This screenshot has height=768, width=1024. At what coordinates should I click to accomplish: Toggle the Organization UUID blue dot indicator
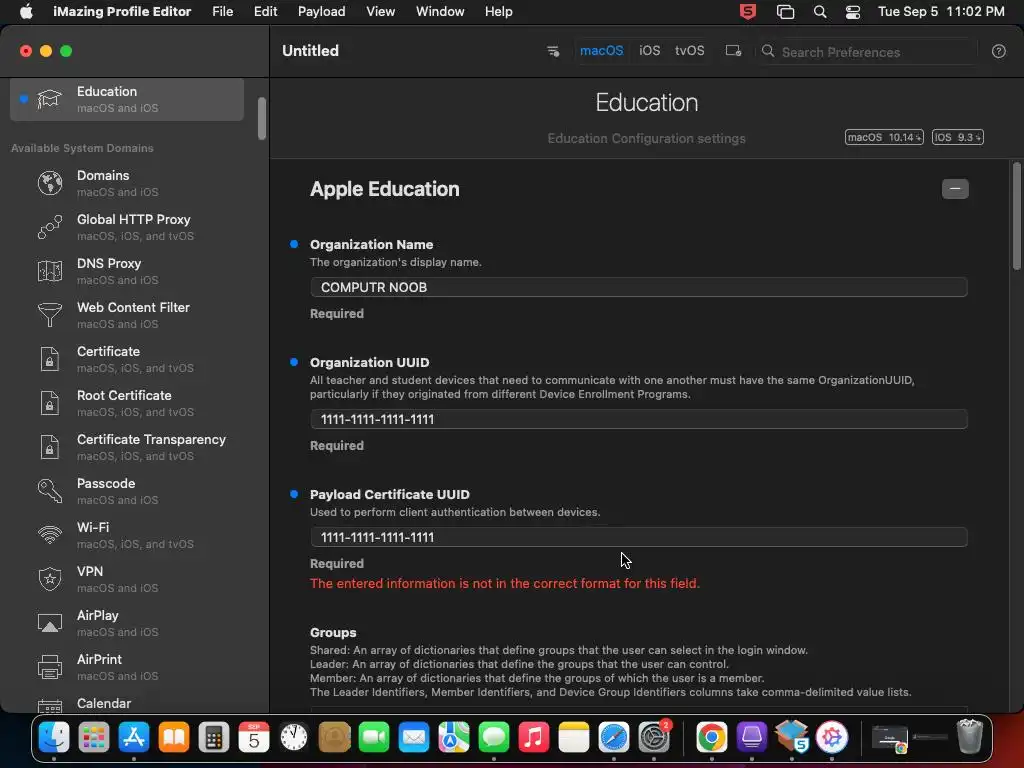click(294, 362)
